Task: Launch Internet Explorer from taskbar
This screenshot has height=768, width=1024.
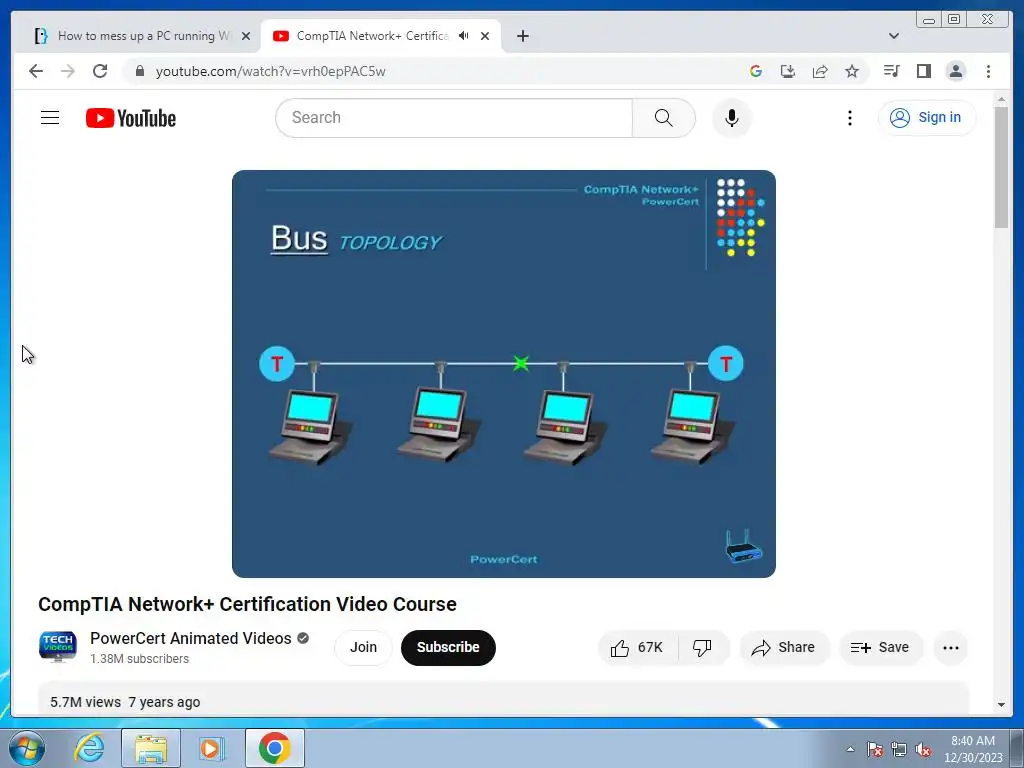Action: [89, 748]
